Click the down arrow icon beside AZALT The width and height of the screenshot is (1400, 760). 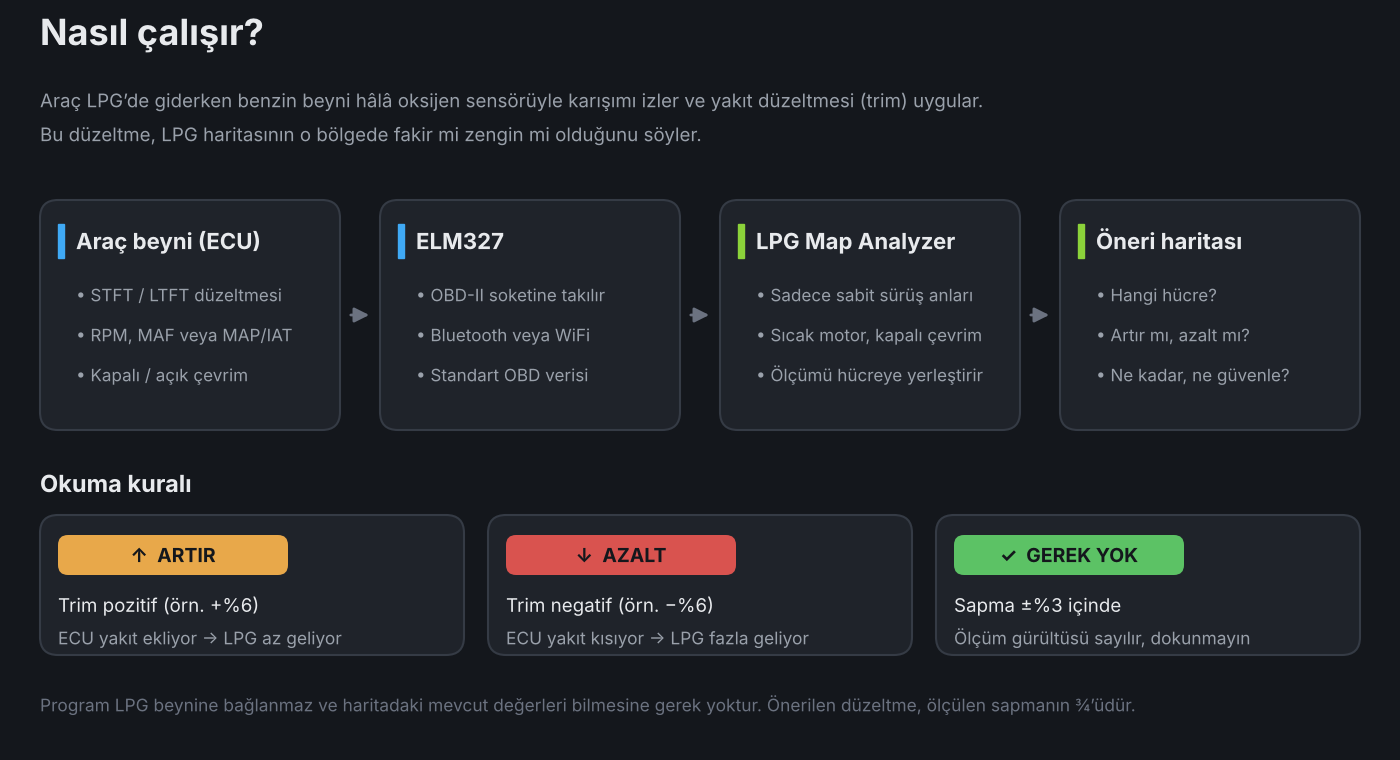pyautogui.click(x=584, y=555)
